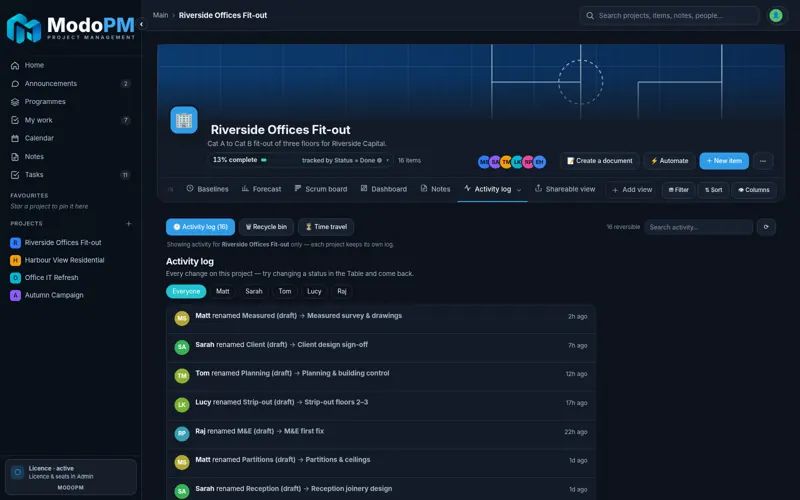
Task: Filter activity by Everyone
Action: pos(186,291)
